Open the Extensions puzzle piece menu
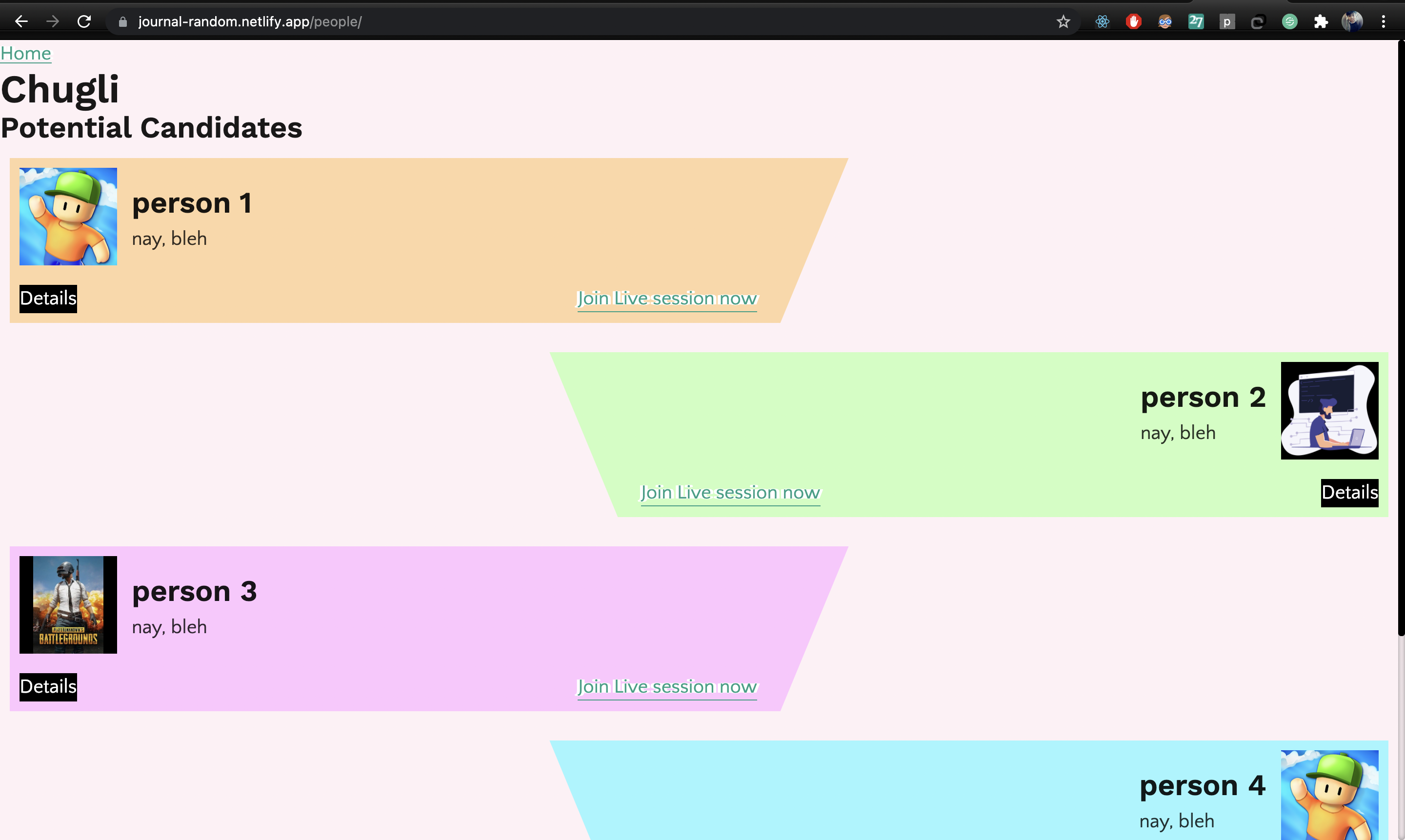 (x=1321, y=21)
